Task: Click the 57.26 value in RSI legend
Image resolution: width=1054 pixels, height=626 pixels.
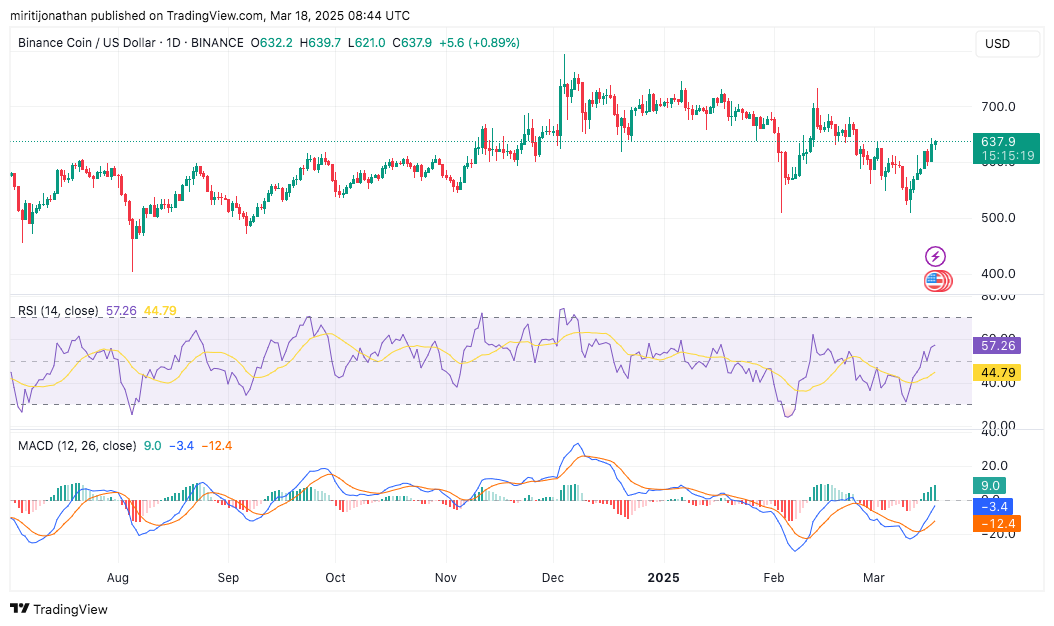Action: pyautogui.click(x=121, y=311)
